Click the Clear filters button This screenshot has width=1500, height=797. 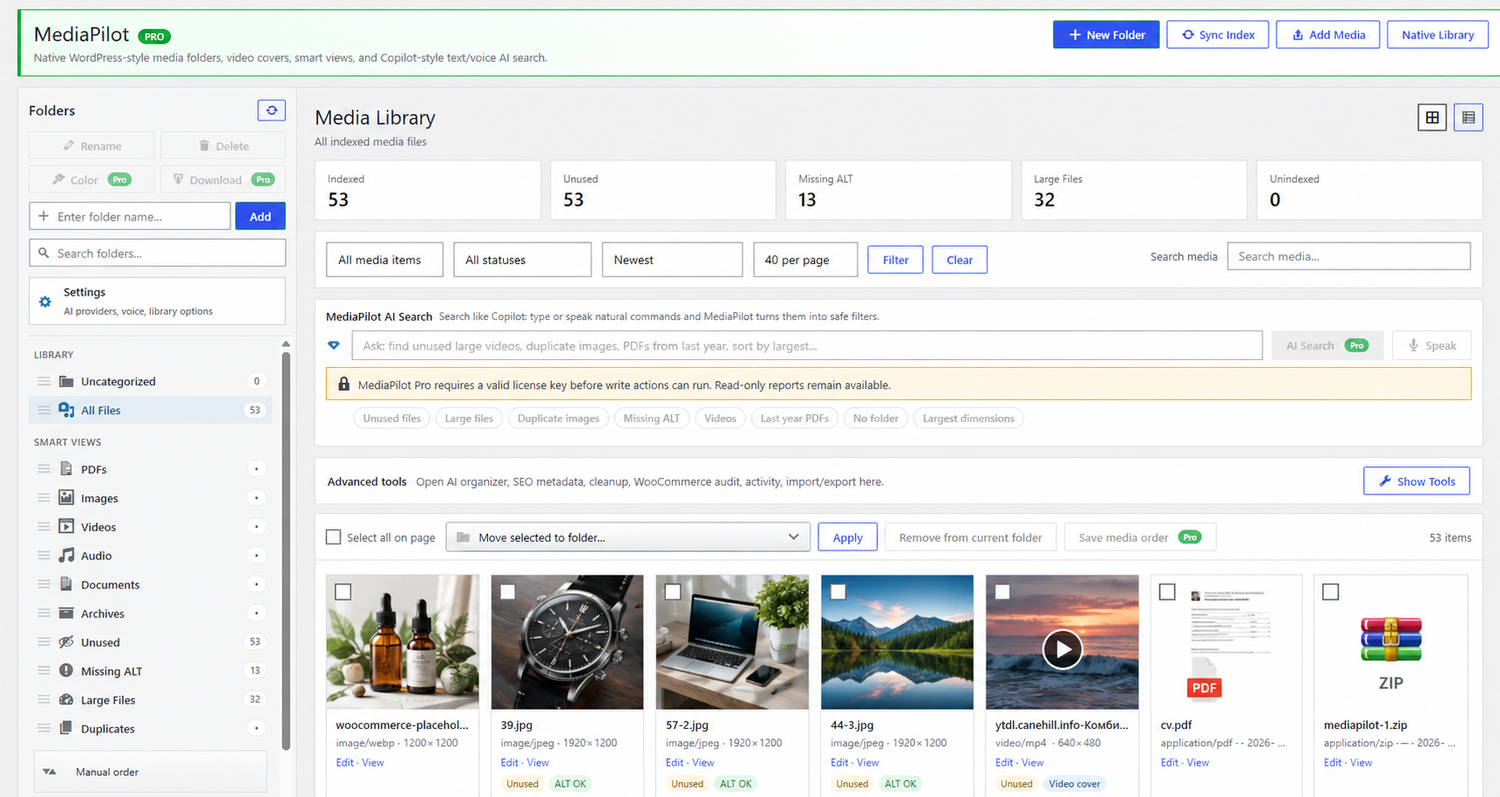click(x=959, y=259)
